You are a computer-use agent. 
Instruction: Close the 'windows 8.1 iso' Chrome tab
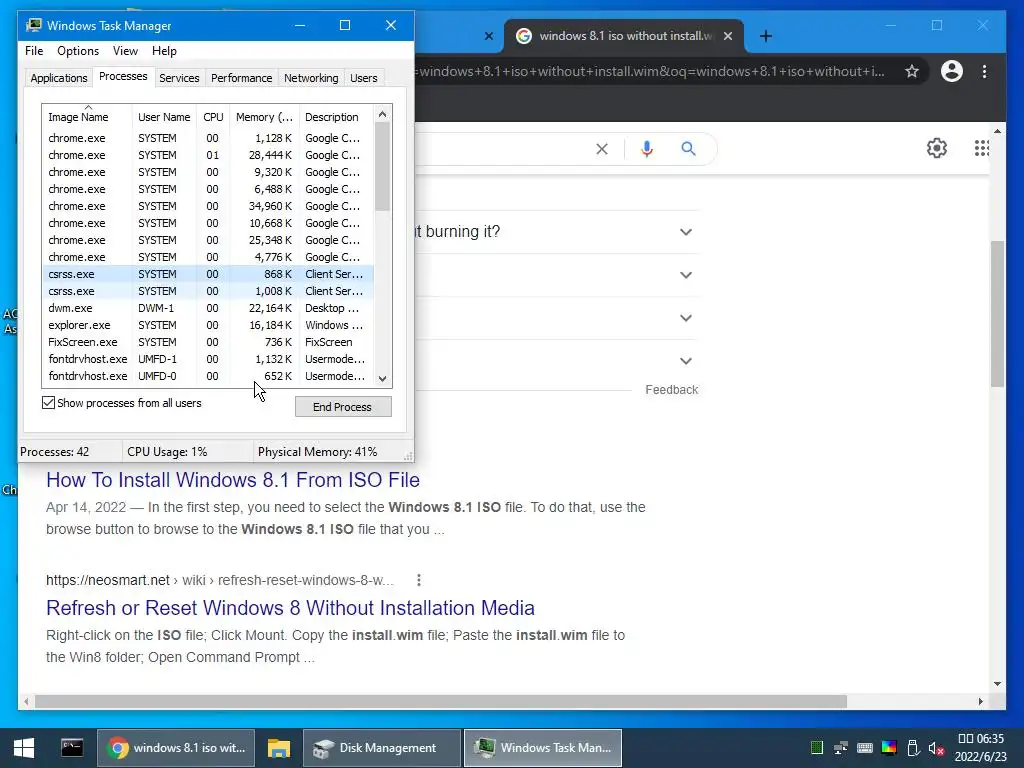pyautogui.click(x=728, y=37)
